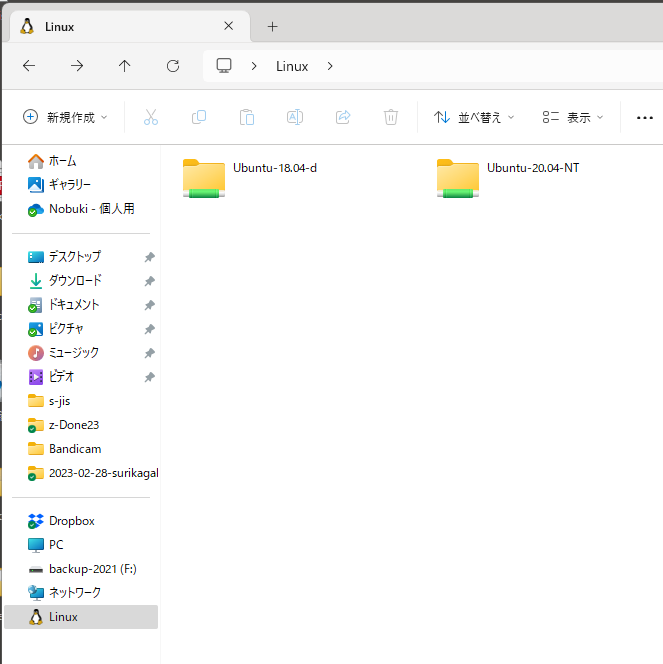Click the Rename icon in toolbar
The height and width of the screenshot is (664, 663).
(x=295, y=117)
